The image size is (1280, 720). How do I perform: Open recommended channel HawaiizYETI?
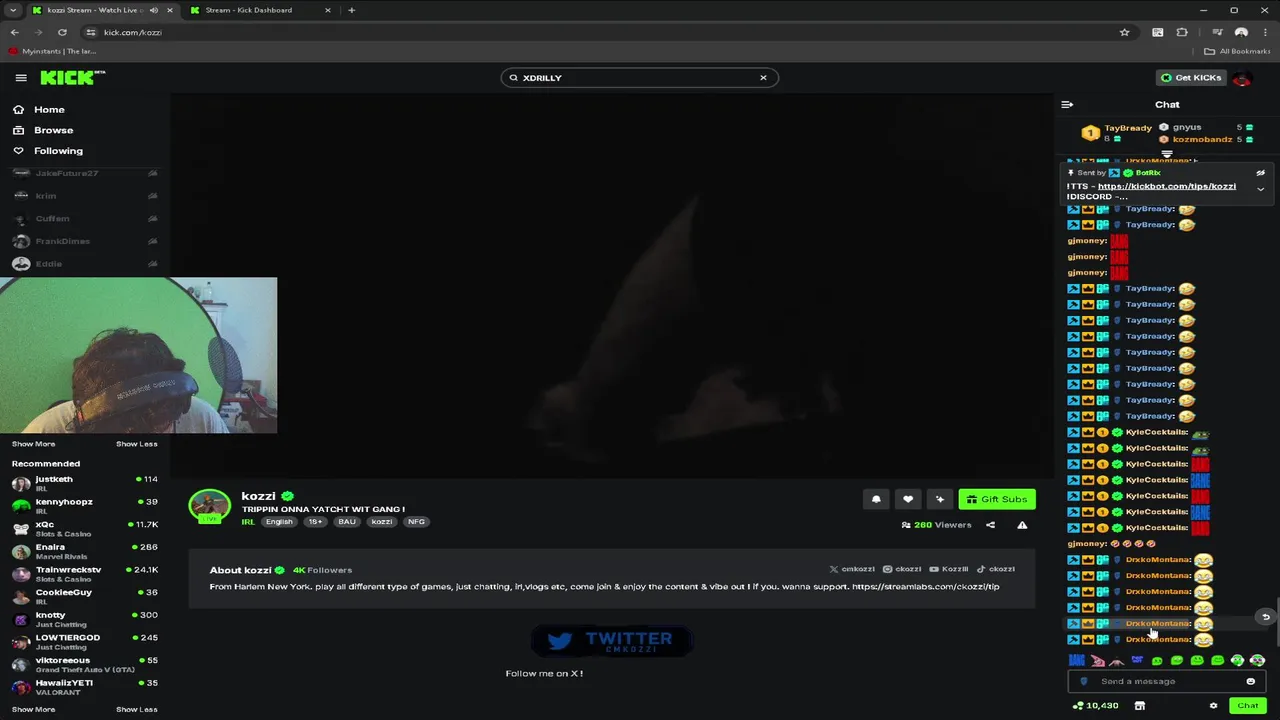pos(84,687)
